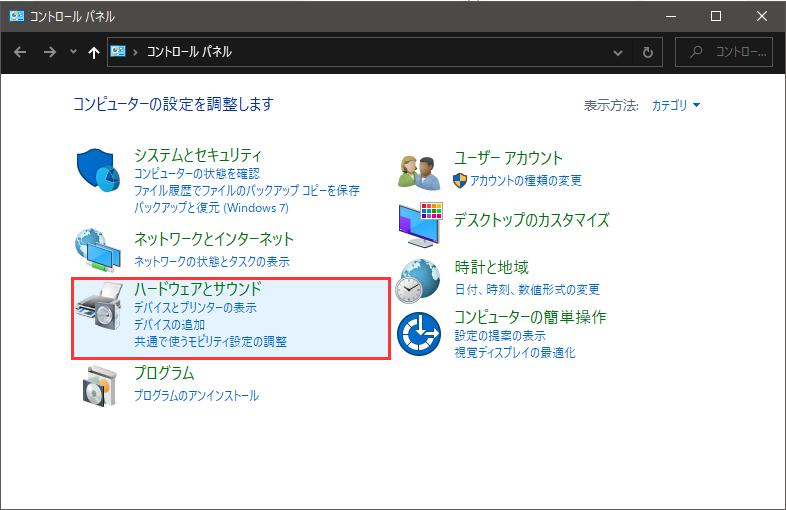Click the Control Panel search input field
Image resolution: width=786 pixels, height=510 pixels.
point(724,52)
